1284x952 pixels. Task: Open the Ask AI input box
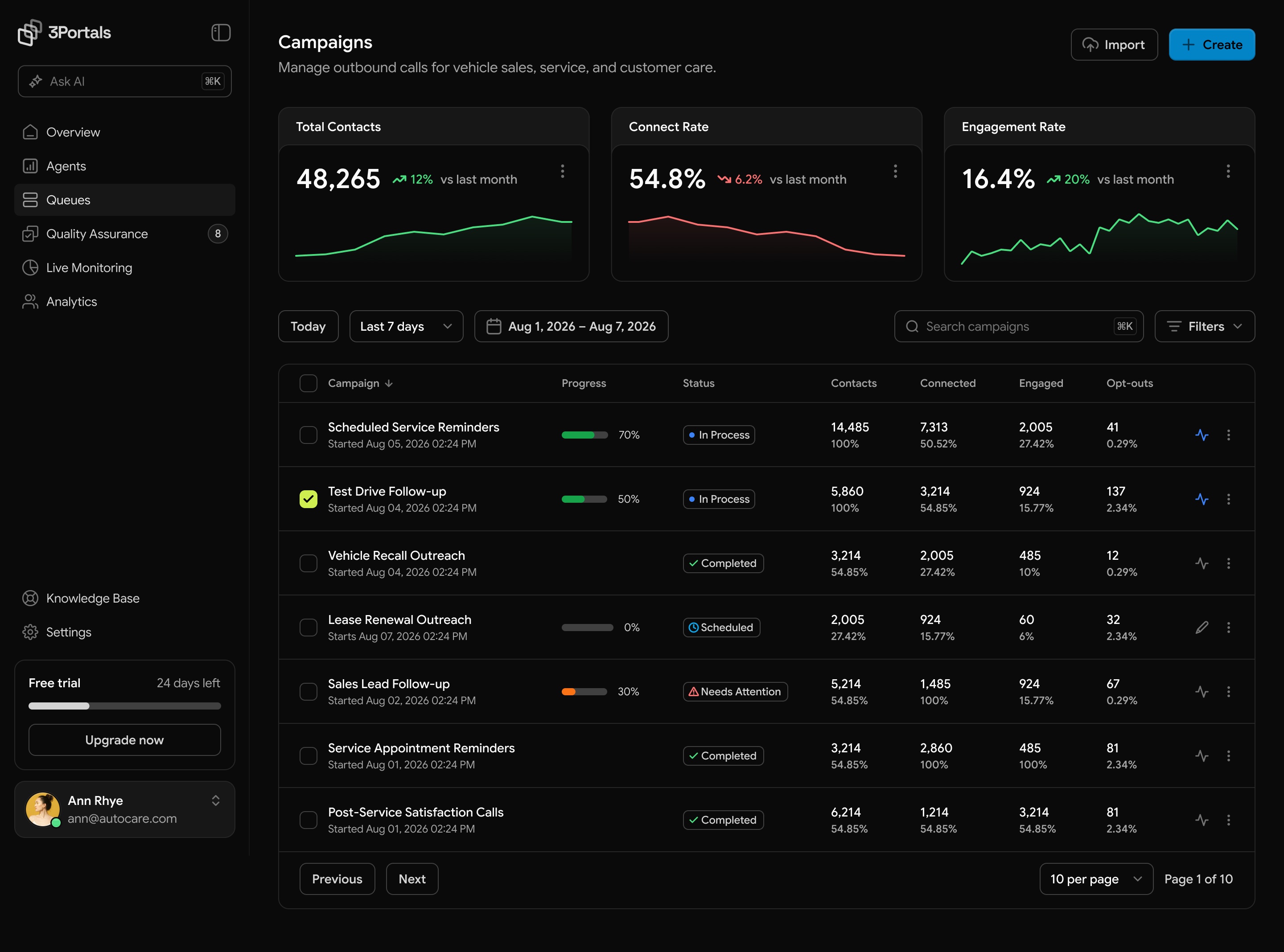pyautogui.click(x=124, y=81)
